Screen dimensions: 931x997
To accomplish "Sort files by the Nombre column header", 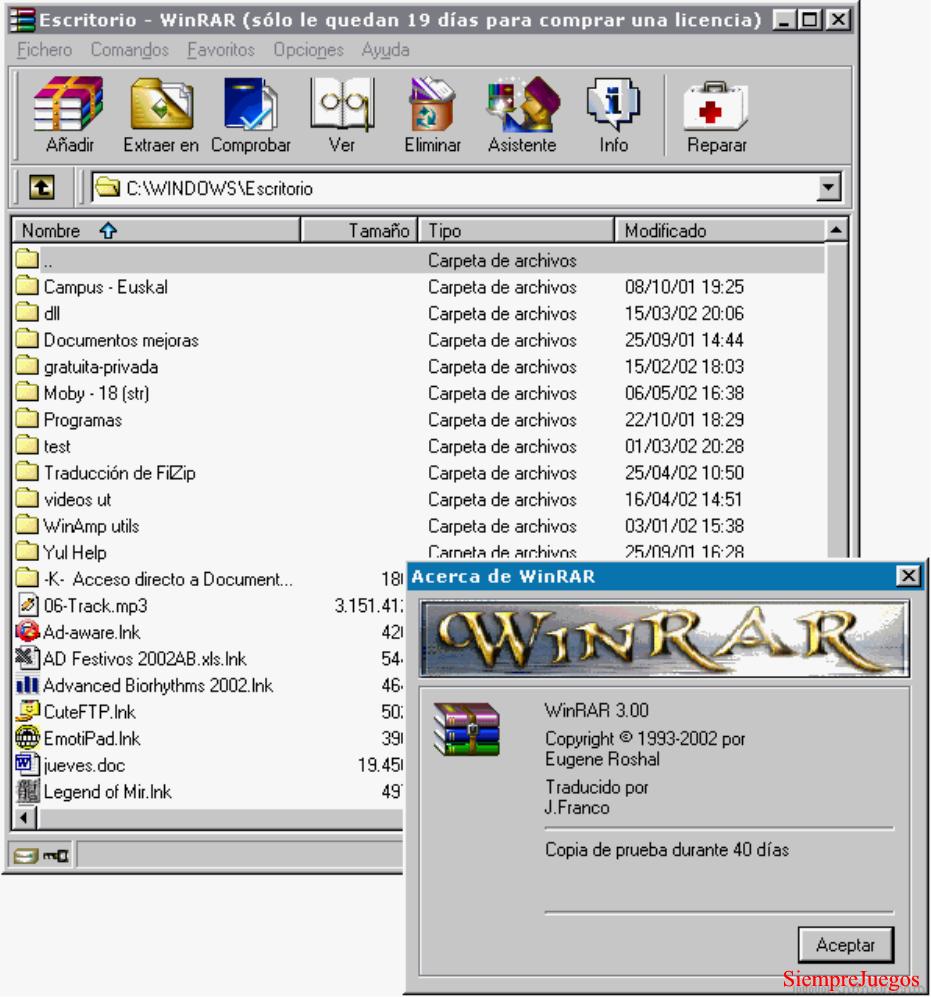I will click(x=156, y=230).
